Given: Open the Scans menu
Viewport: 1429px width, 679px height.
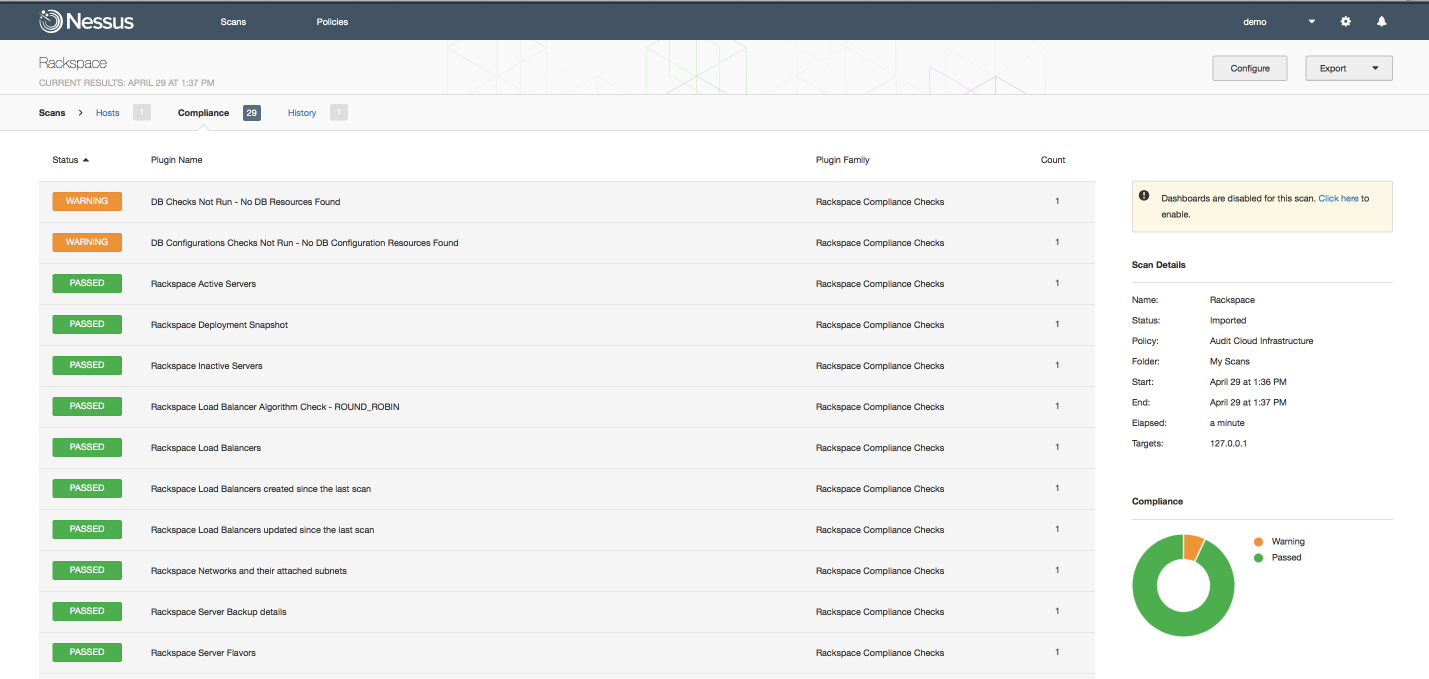Looking at the screenshot, I should coord(233,22).
